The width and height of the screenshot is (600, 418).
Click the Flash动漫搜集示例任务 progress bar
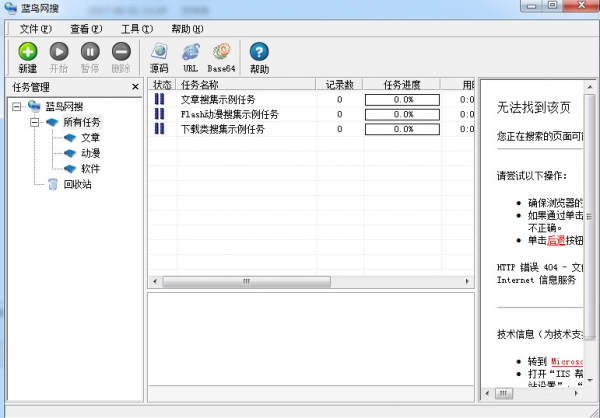[403, 115]
